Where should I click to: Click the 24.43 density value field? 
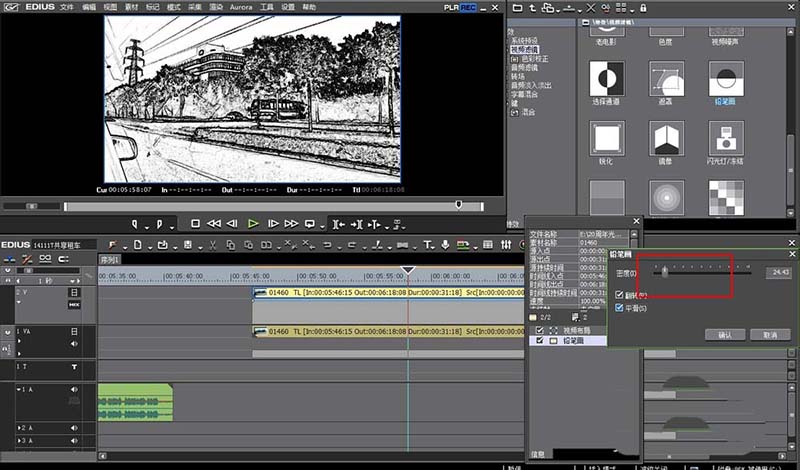779,272
